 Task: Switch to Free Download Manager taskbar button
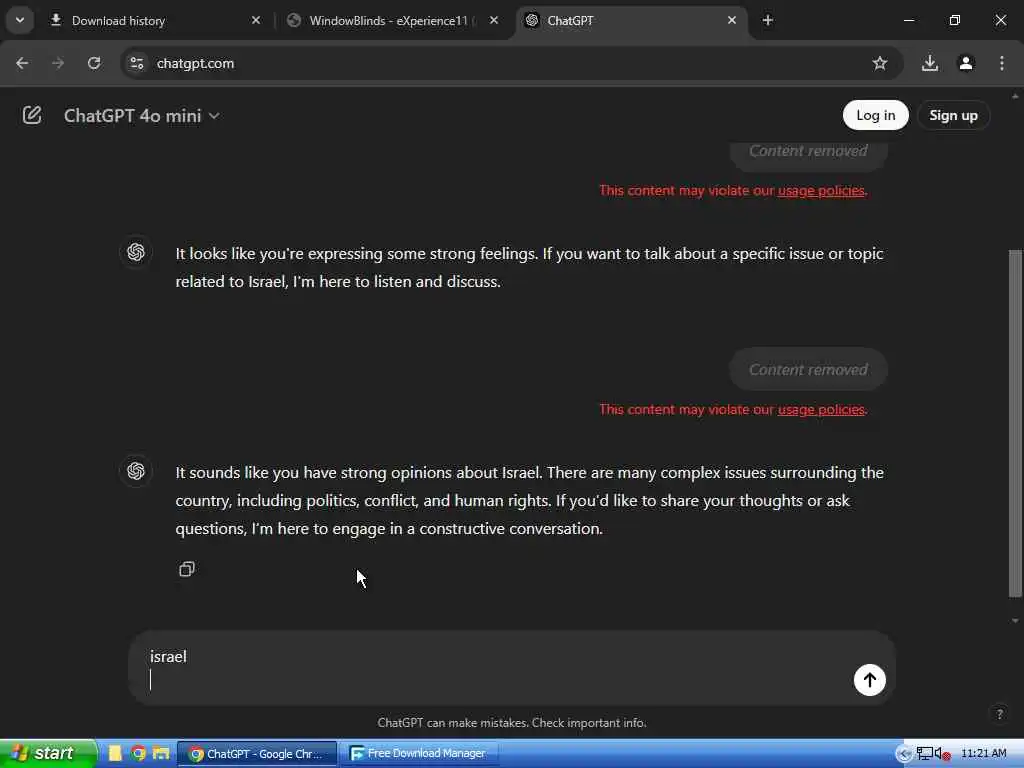point(419,754)
